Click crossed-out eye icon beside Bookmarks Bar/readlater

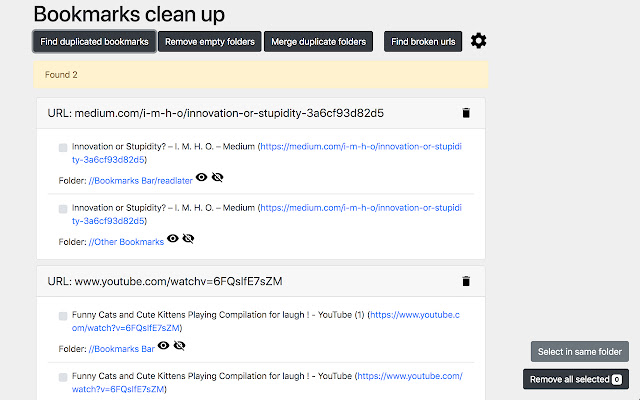coord(218,177)
